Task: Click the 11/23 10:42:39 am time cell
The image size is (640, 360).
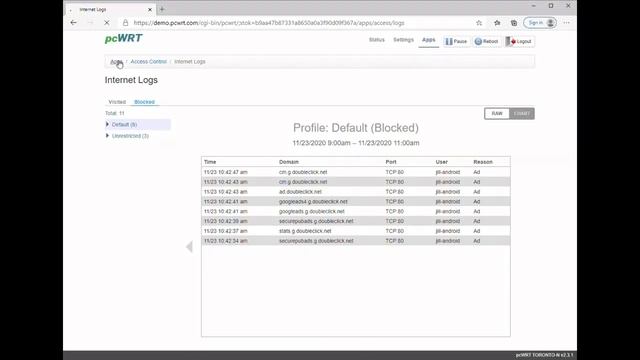Action: pos(225,221)
